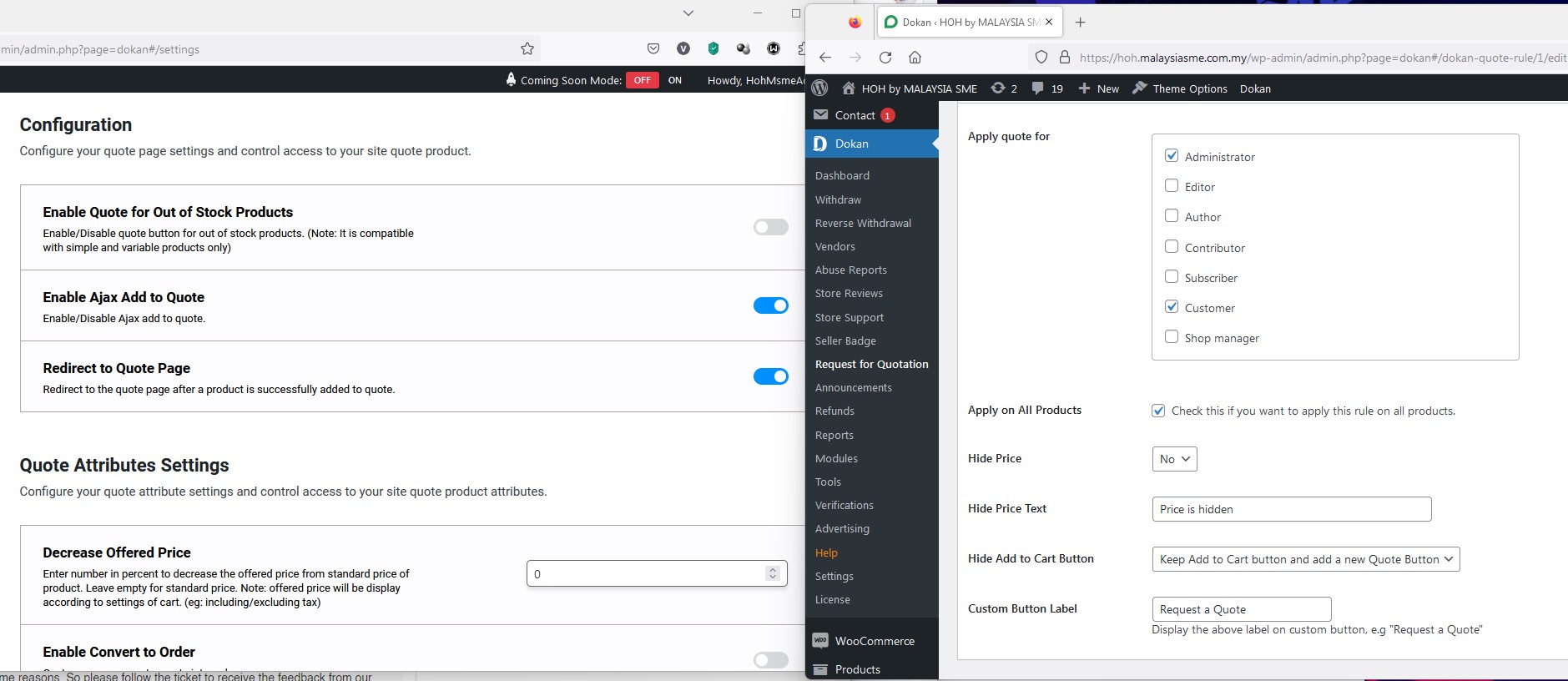This screenshot has width=1568, height=681.
Task: Click the Dokan D logo in sidebar
Action: [820, 144]
